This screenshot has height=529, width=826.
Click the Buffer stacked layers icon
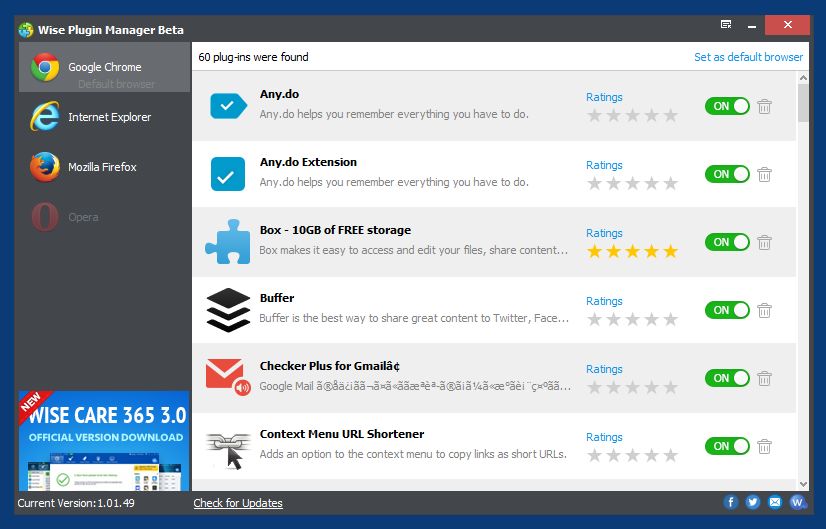pos(228,310)
